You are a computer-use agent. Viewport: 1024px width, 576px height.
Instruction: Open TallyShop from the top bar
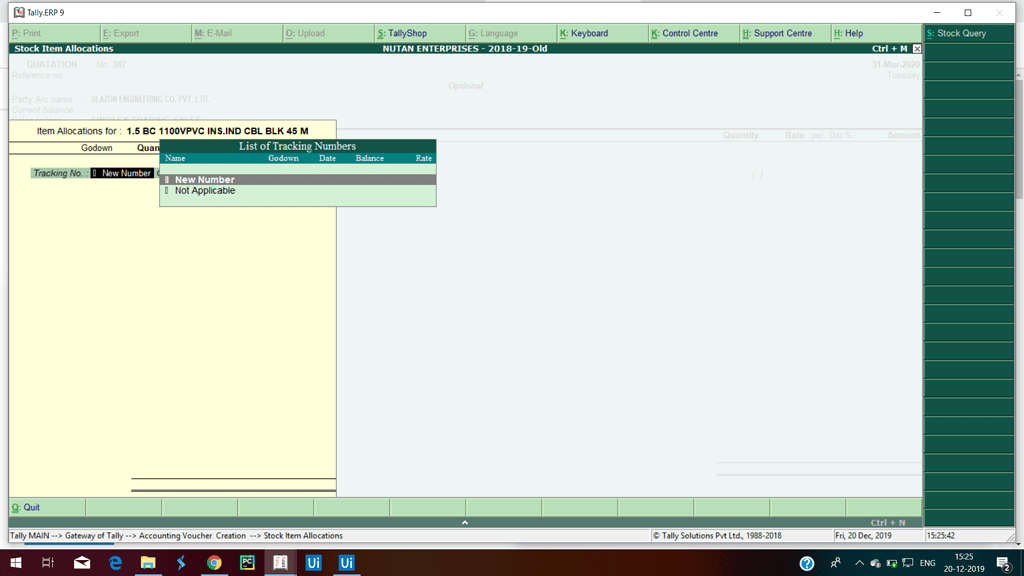coord(421,33)
